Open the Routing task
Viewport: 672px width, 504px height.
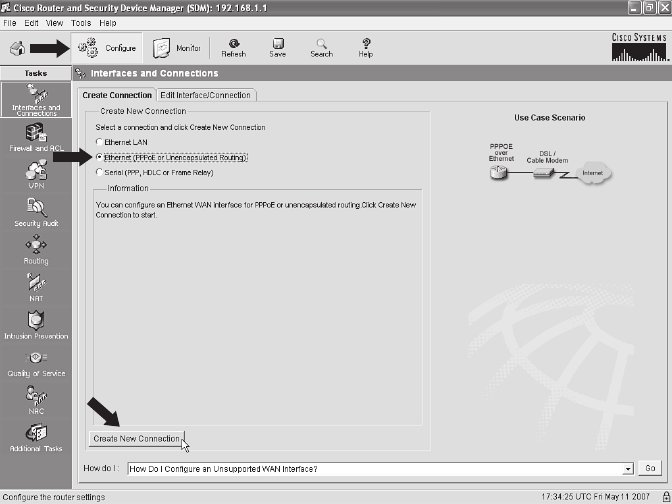[36, 250]
